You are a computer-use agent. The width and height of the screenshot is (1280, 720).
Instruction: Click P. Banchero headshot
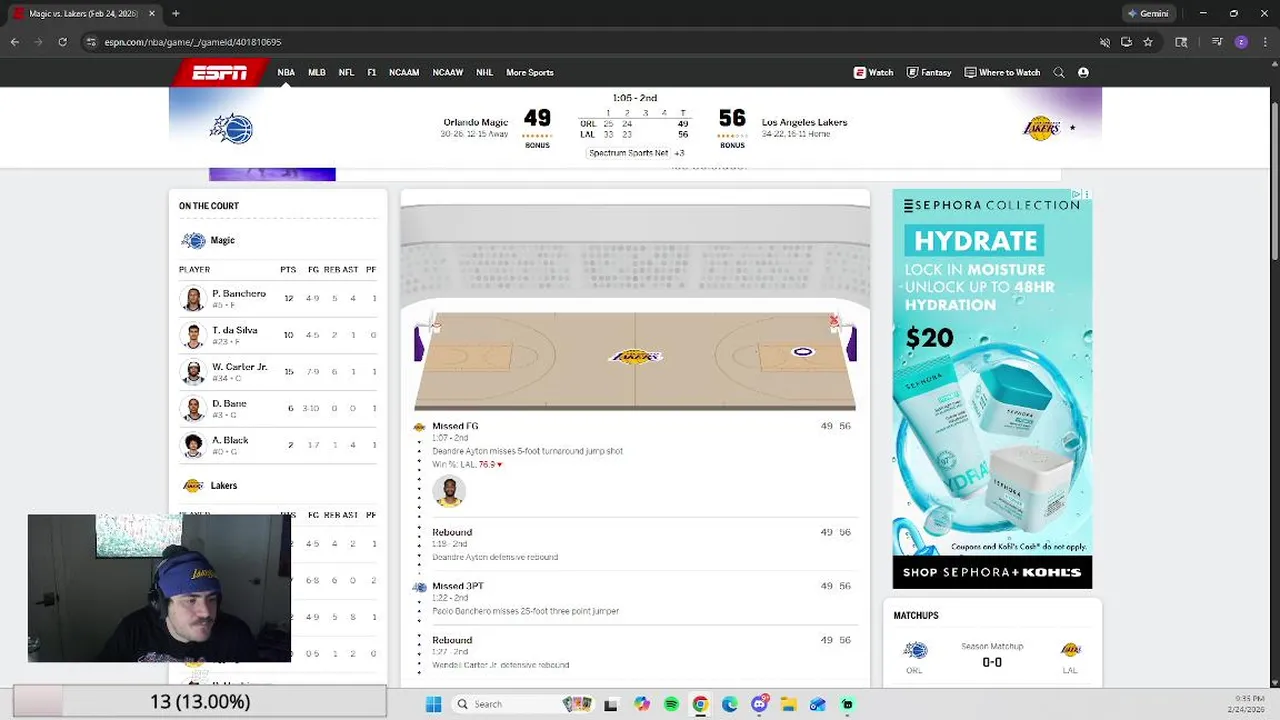(193, 298)
